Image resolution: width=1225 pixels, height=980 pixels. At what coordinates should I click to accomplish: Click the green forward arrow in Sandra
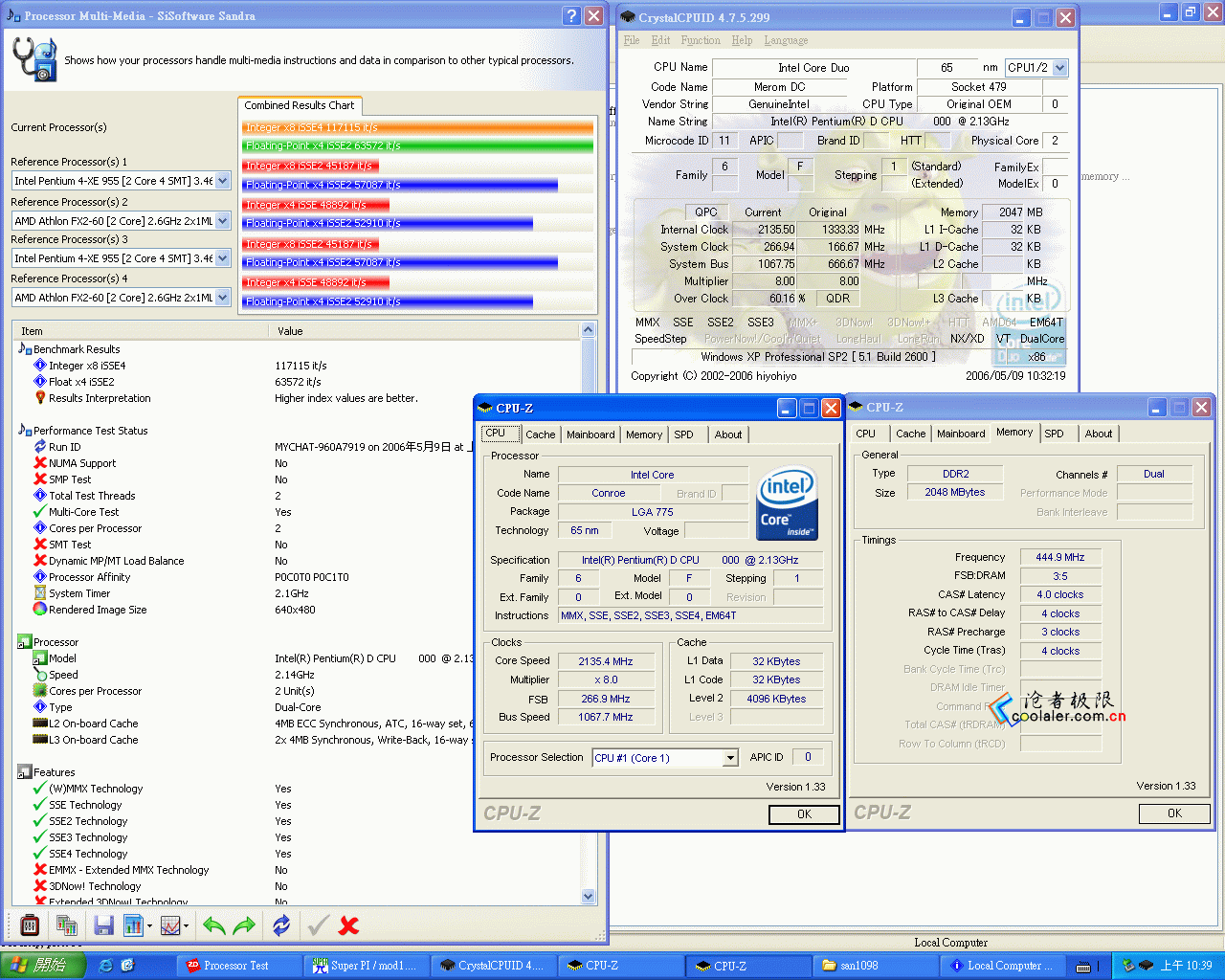244,925
